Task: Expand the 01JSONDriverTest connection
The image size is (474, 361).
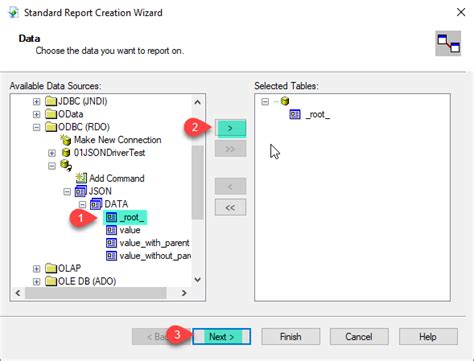Action: click(x=52, y=153)
